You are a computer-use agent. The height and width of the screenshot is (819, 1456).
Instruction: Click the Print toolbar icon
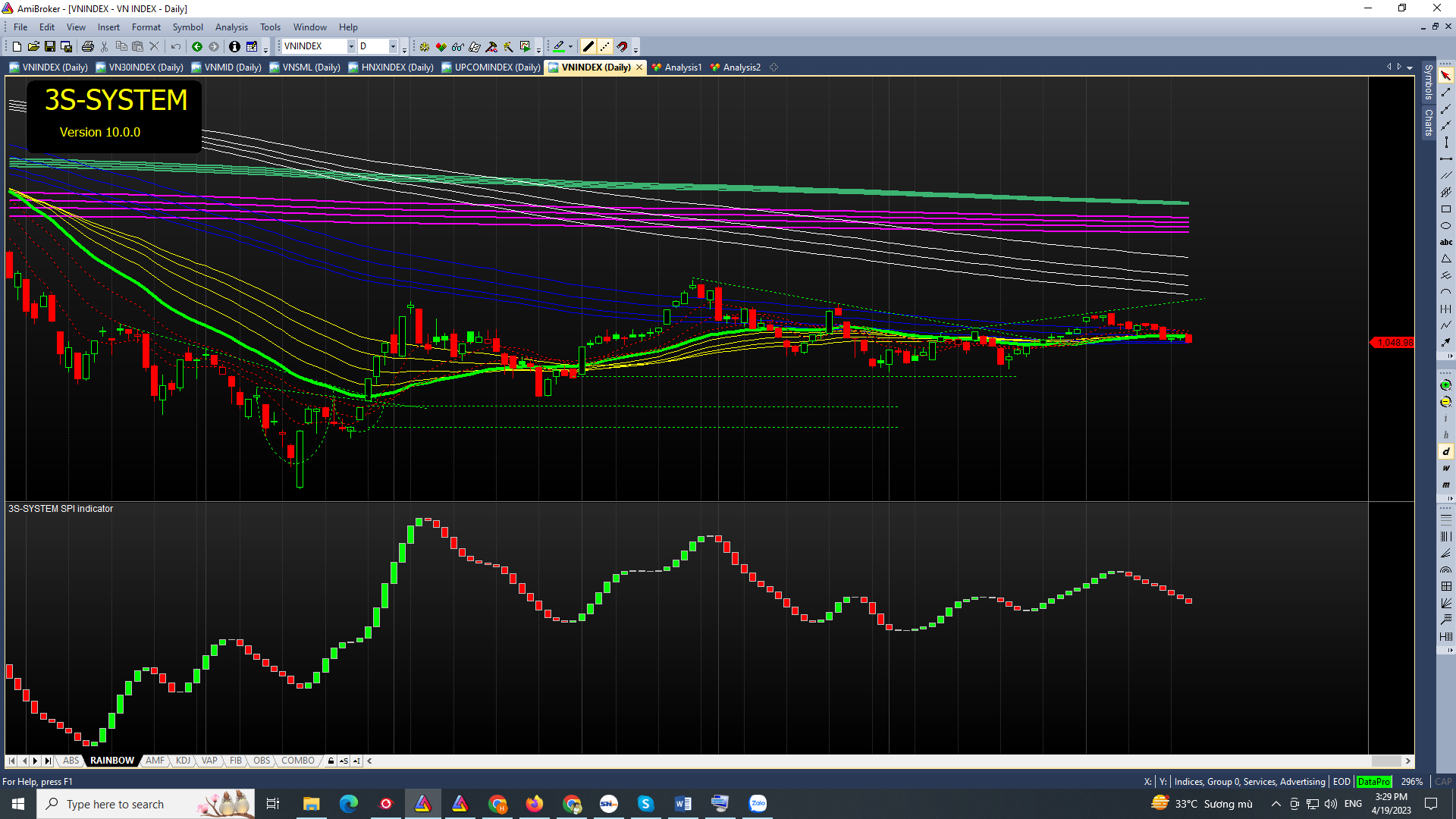(x=88, y=46)
